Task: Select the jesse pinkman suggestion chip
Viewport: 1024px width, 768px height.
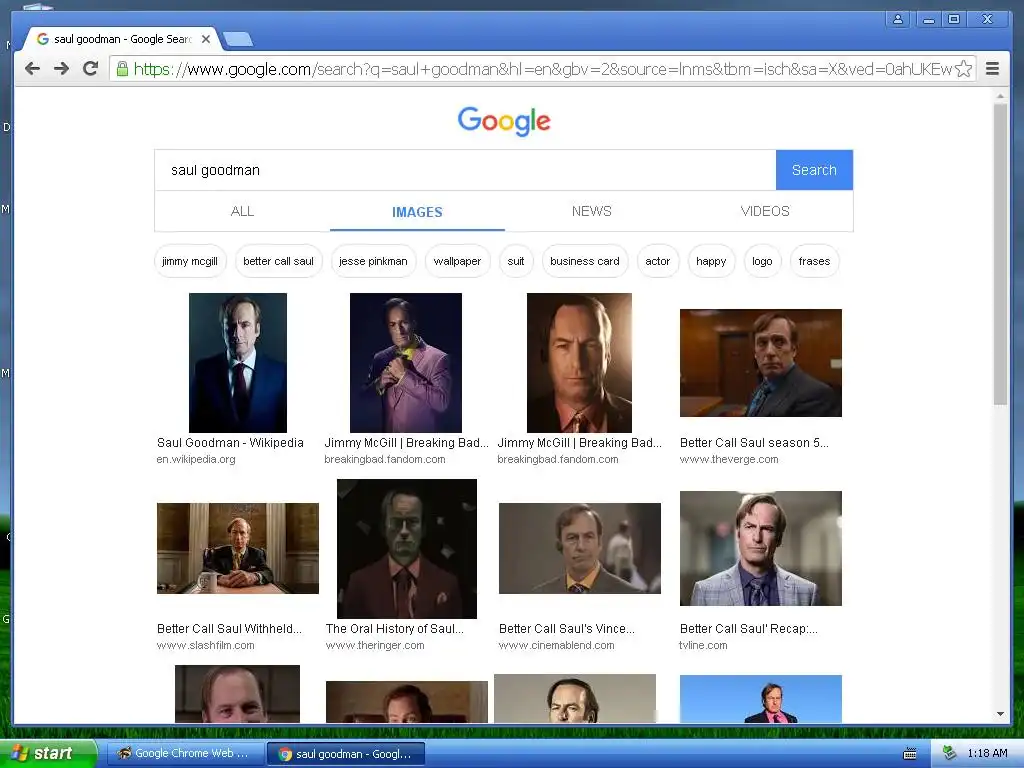Action: click(373, 261)
